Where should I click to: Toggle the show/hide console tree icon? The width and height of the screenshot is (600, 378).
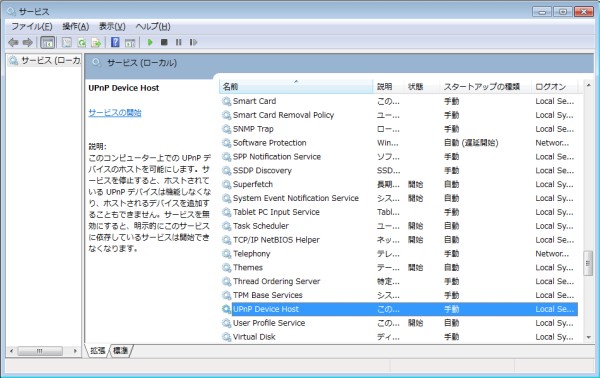[x=48, y=42]
